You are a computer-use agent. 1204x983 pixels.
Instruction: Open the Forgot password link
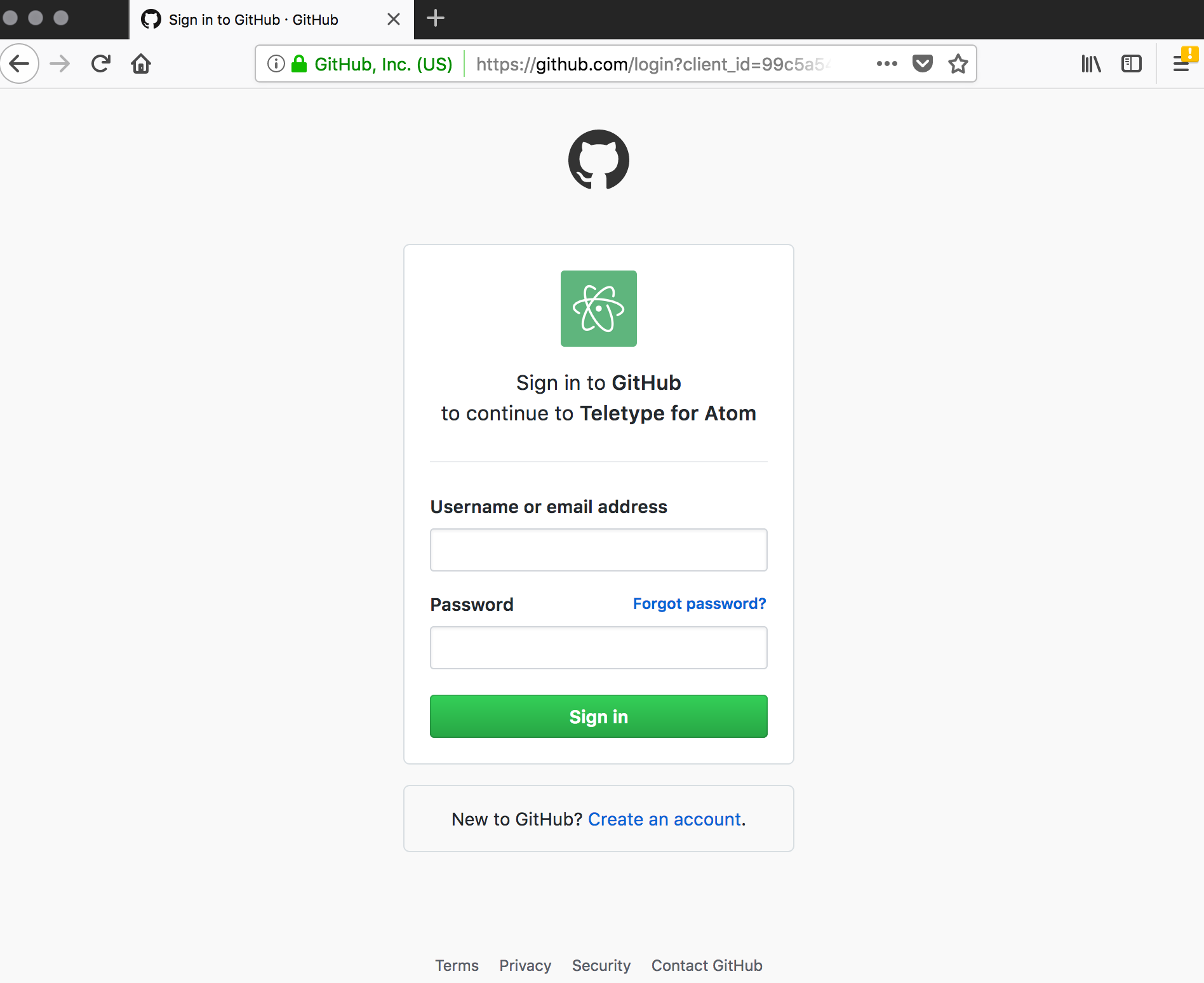pos(699,604)
